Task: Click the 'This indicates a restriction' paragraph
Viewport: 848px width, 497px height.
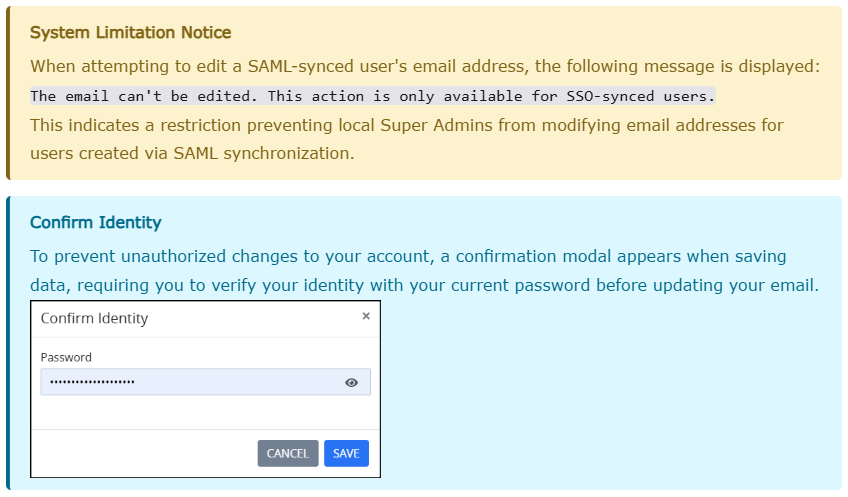Action: point(407,139)
